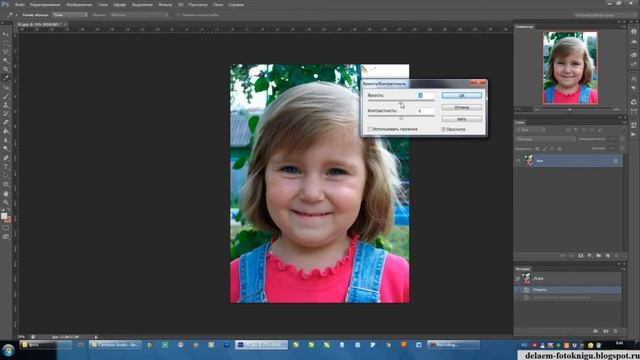Select the Pen tool

coord(6,158)
